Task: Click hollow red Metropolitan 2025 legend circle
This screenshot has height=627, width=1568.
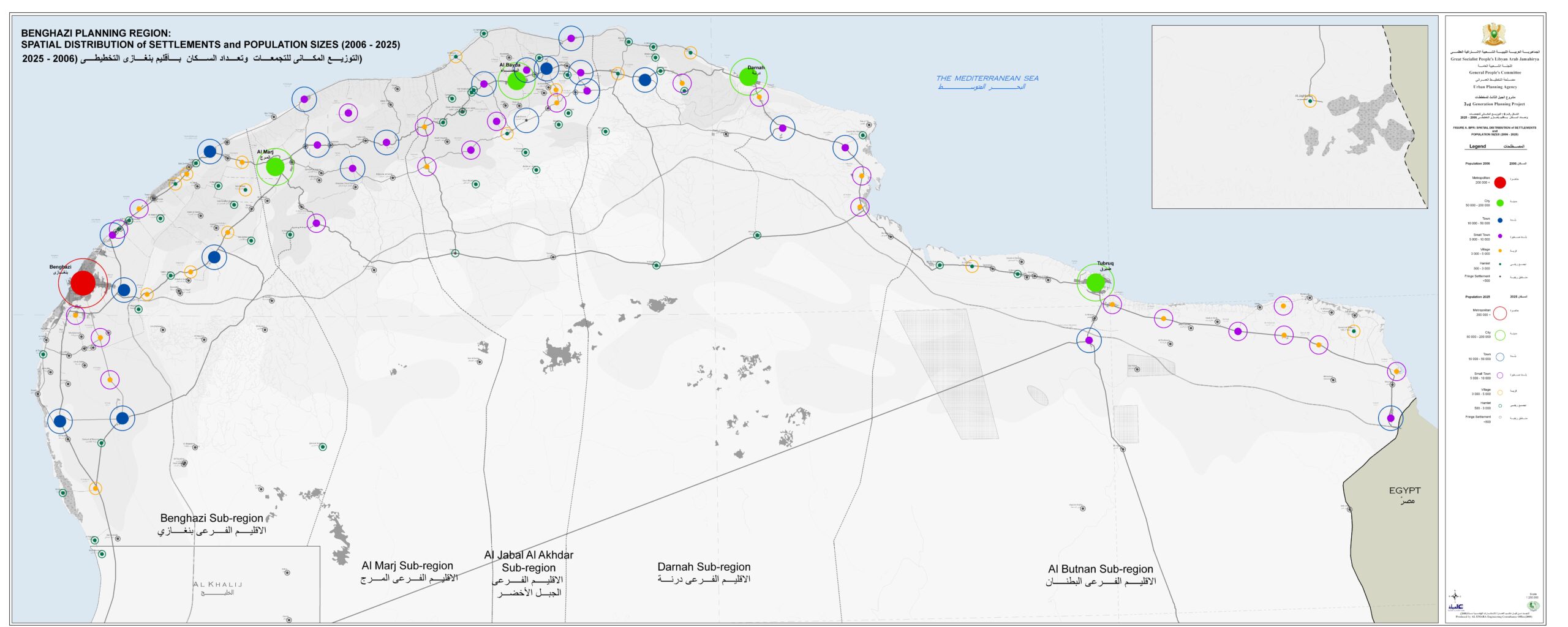Action: 1500,313
